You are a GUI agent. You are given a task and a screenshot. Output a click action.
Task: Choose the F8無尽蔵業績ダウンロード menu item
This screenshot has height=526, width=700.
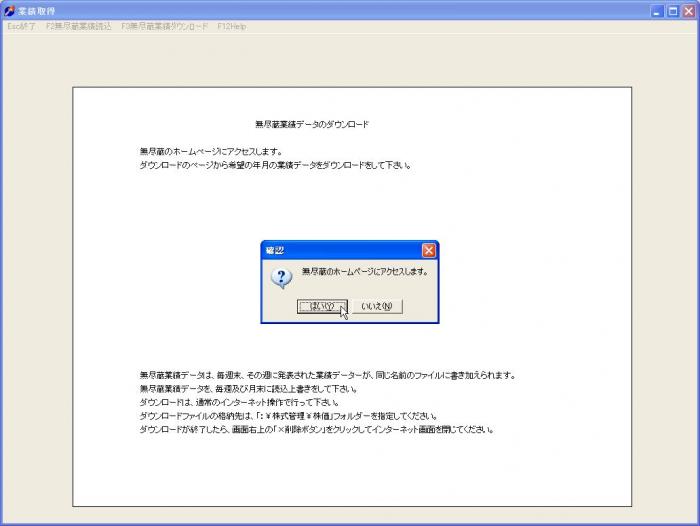pyautogui.click(x=164, y=26)
